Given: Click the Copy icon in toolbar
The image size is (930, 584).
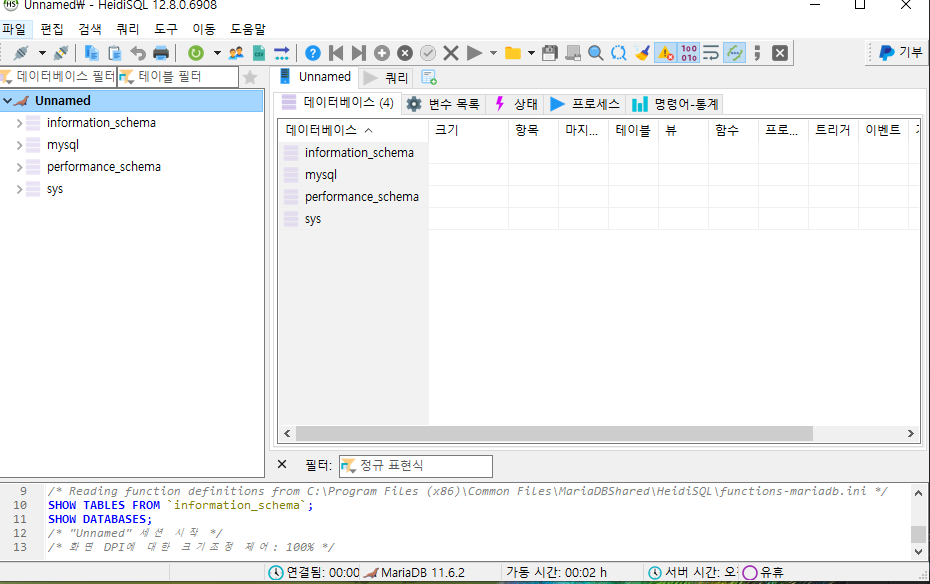Looking at the screenshot, I should pyautogui.click(x=91, y=53).
